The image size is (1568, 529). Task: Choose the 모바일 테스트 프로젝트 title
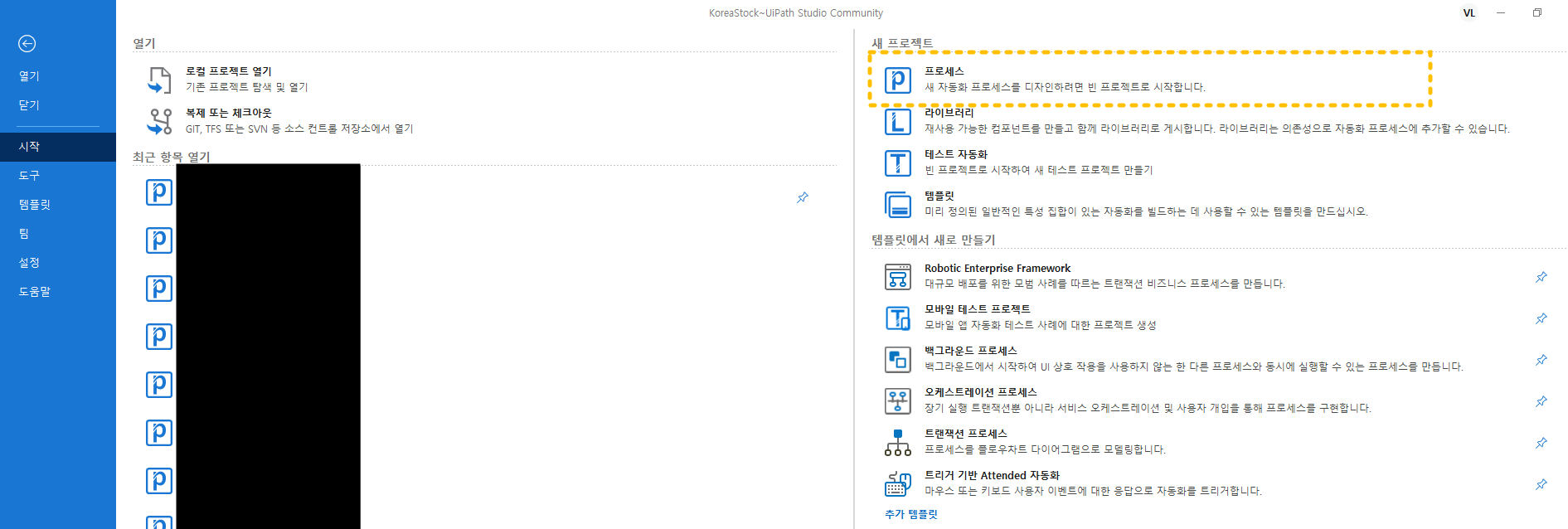978,309
